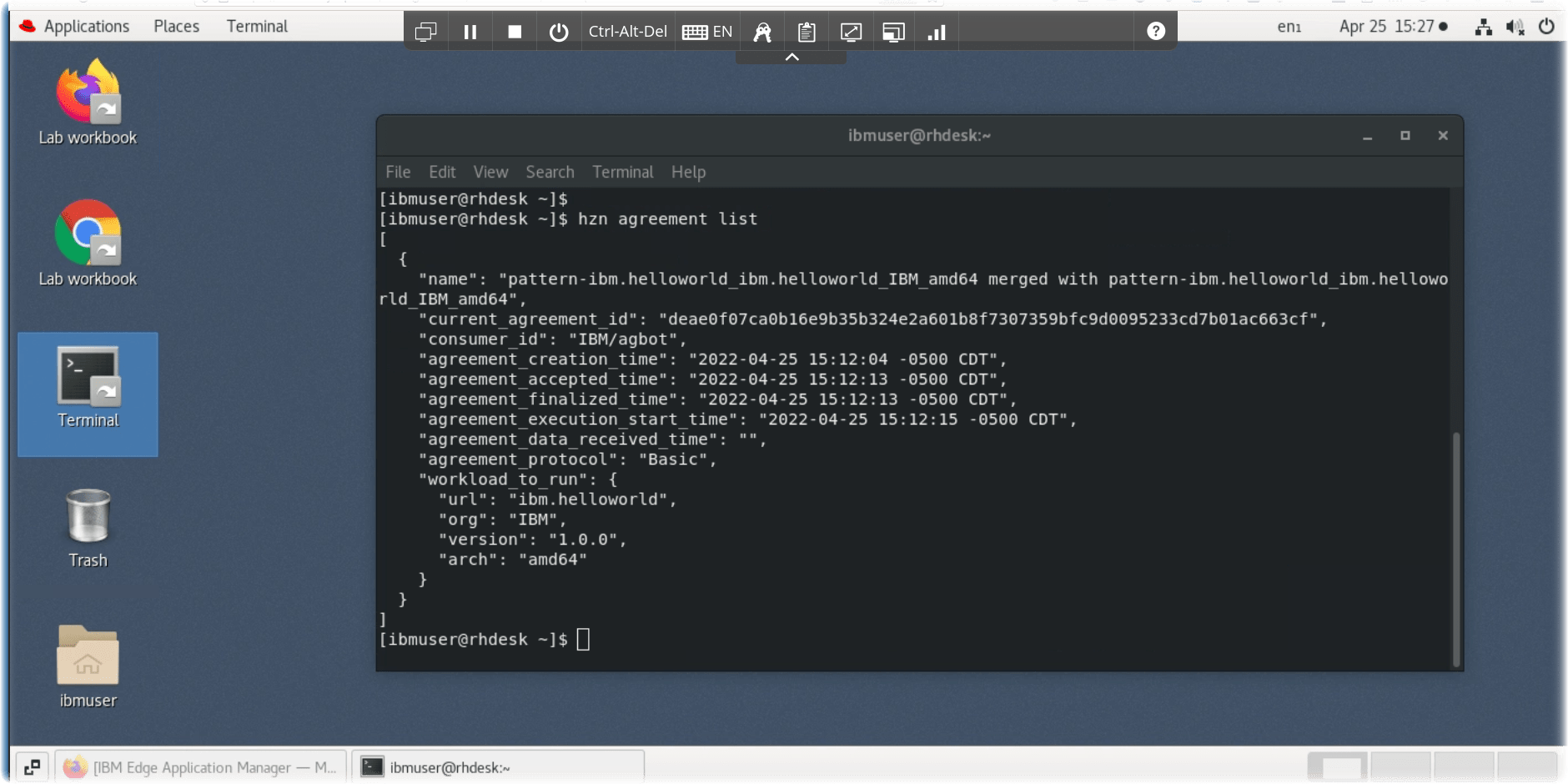
Task: Click the fit-to-window display icon
Action: (x=893, y=32)
